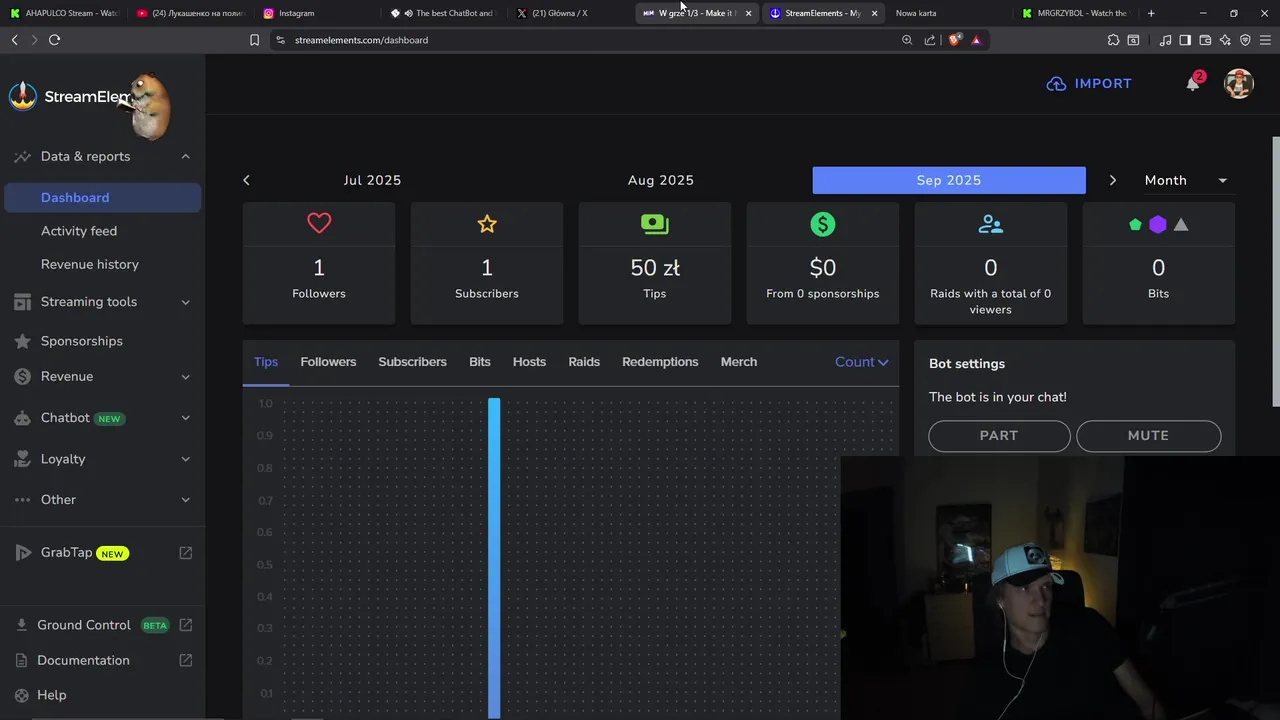The image size is (1280, 720).
Task: Click the share page icon
Action: [x=930, y=40]
